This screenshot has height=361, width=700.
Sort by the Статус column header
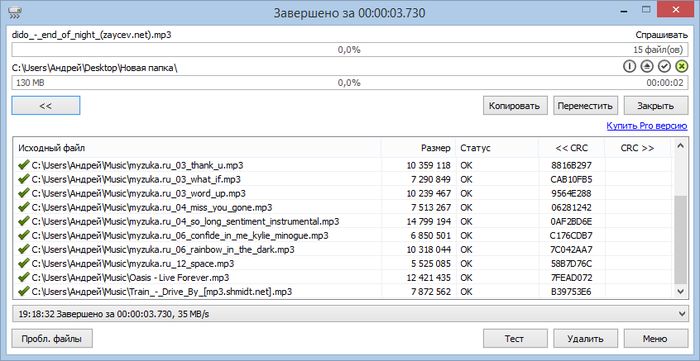click(497, 148)
